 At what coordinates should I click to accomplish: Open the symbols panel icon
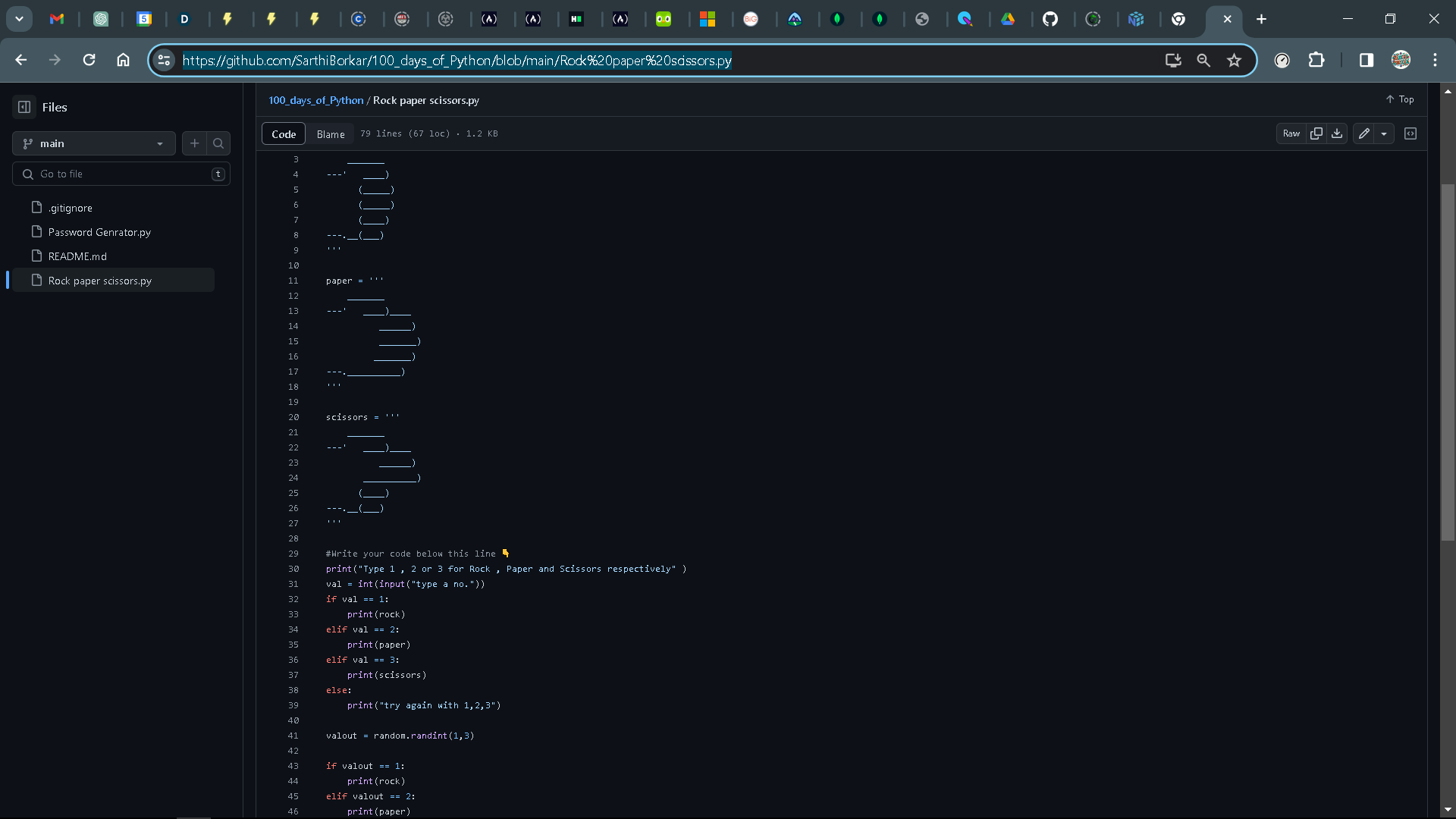[1411, 133]
